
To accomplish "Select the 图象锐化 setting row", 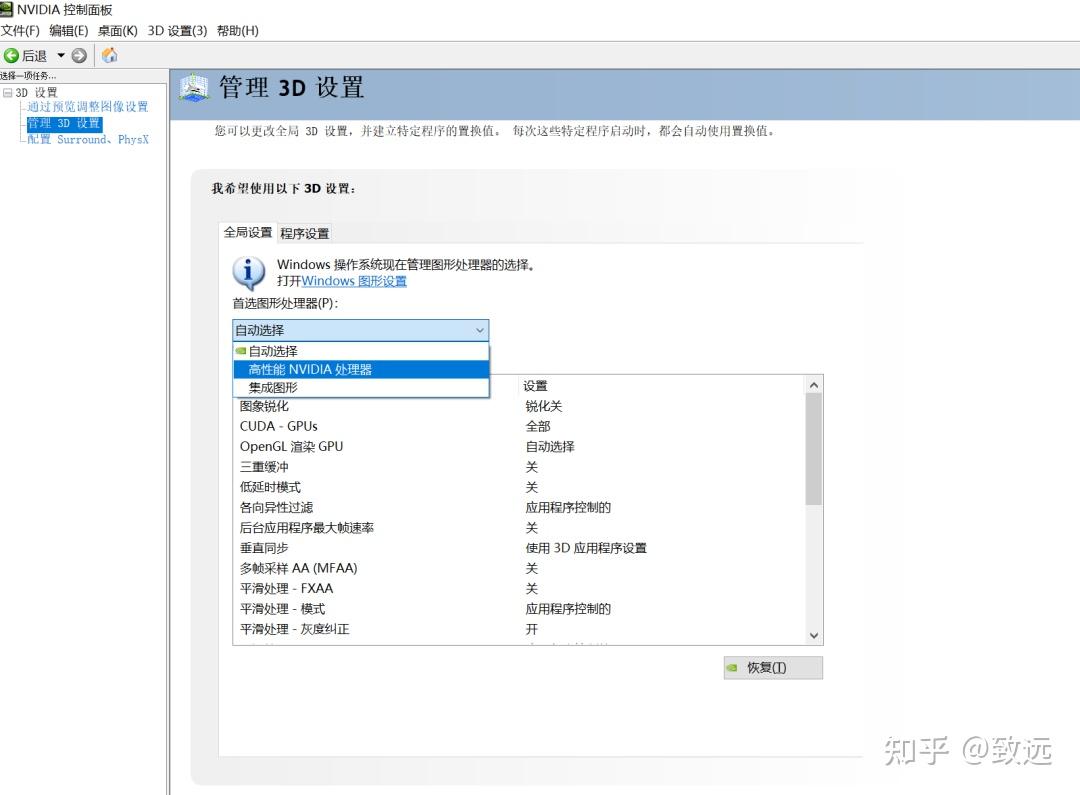I will point(519,406).
